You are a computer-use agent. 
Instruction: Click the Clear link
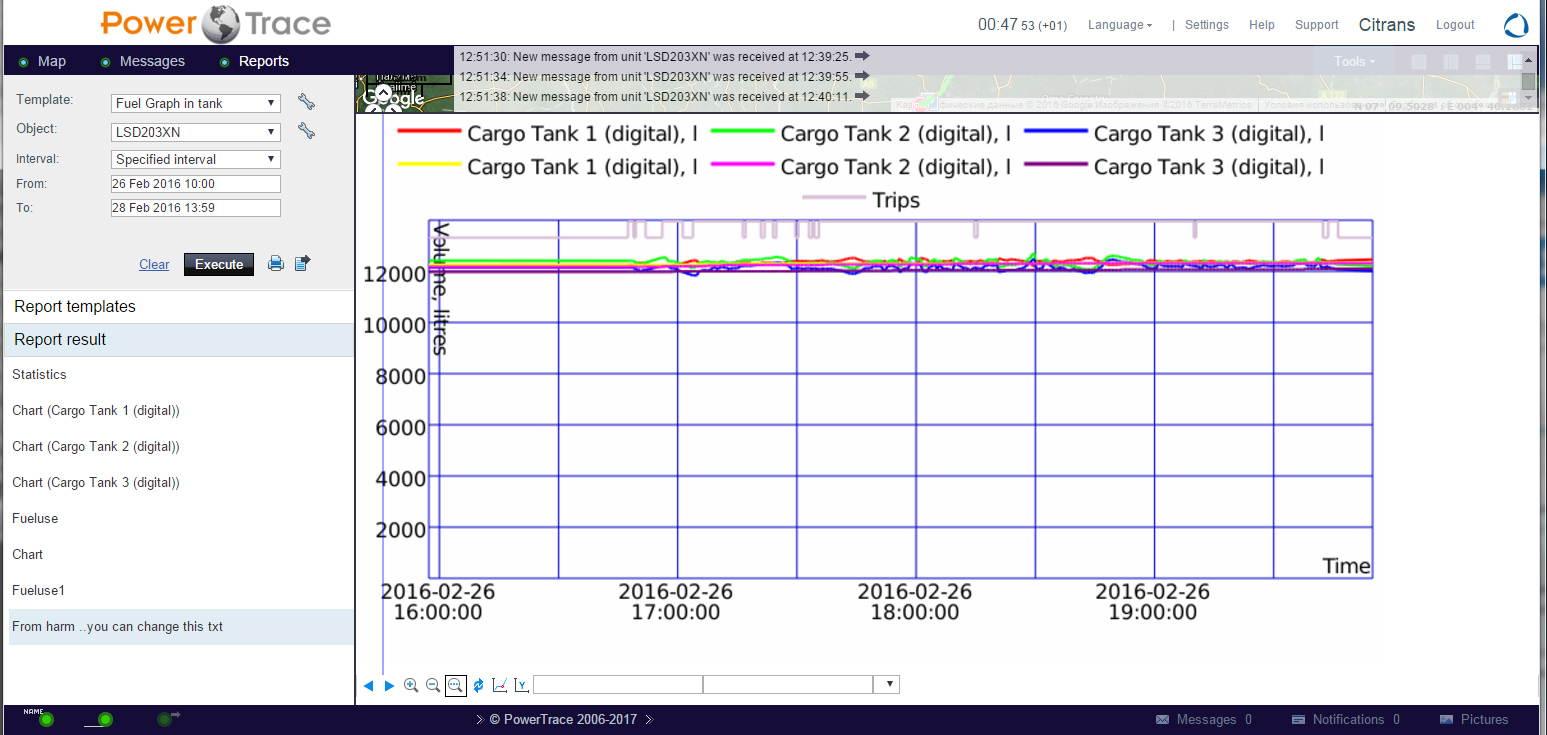click(x=154, y=264)
